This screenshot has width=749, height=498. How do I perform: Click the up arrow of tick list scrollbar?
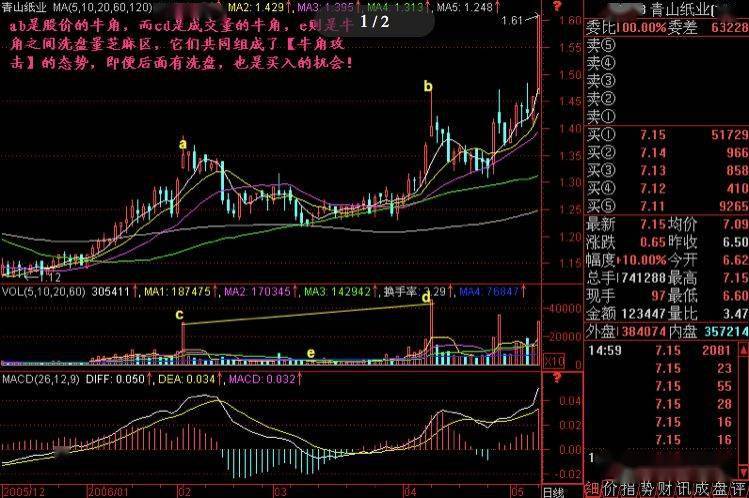tap(744, 350)
